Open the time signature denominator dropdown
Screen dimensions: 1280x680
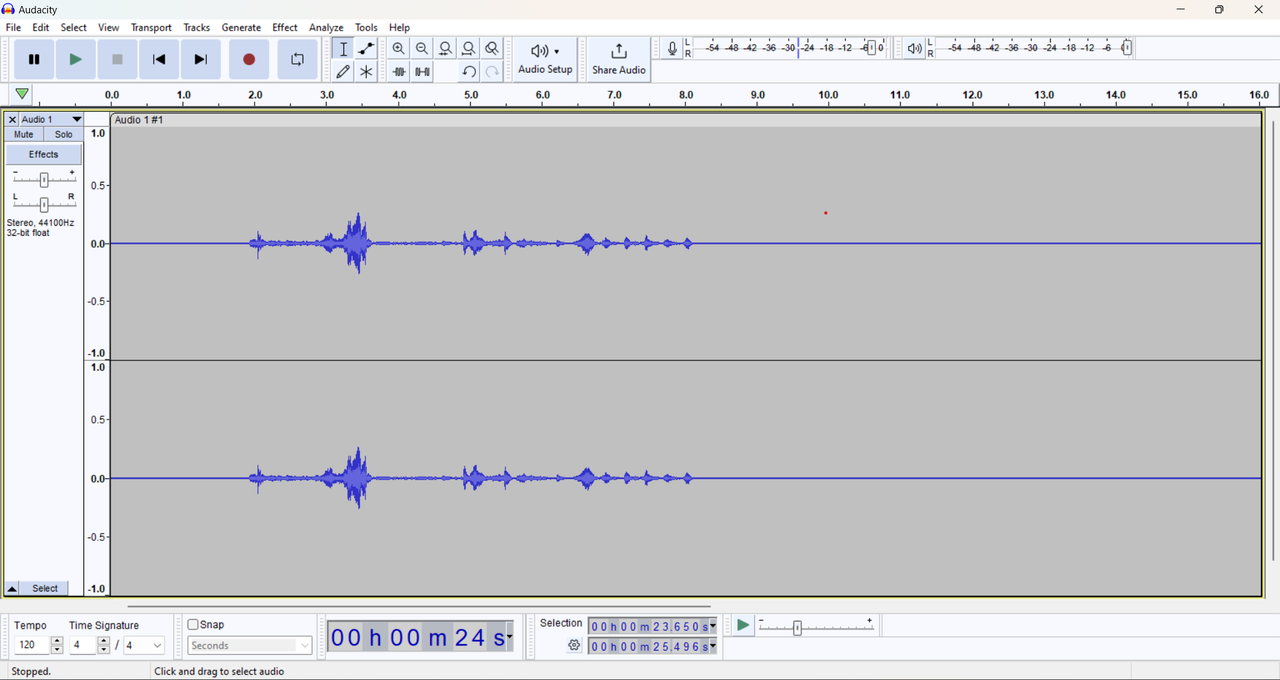(x=144, y=646)
